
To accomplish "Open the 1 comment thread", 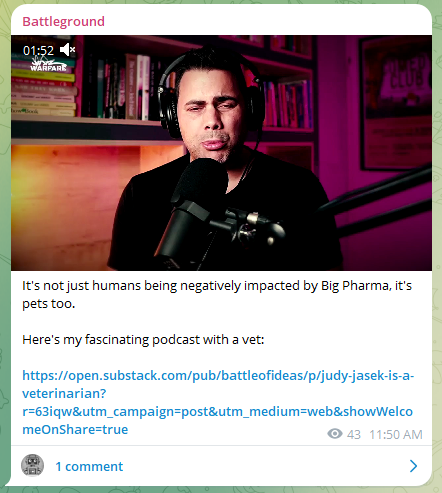I will click(89, 466).
